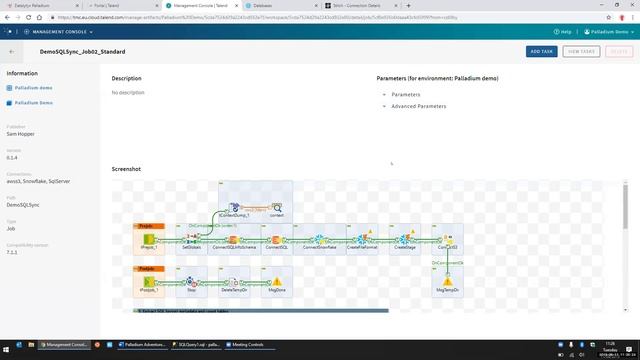
Task: Switch to the Datalytyx Palladium browser tab
Action: click(42, 6)
